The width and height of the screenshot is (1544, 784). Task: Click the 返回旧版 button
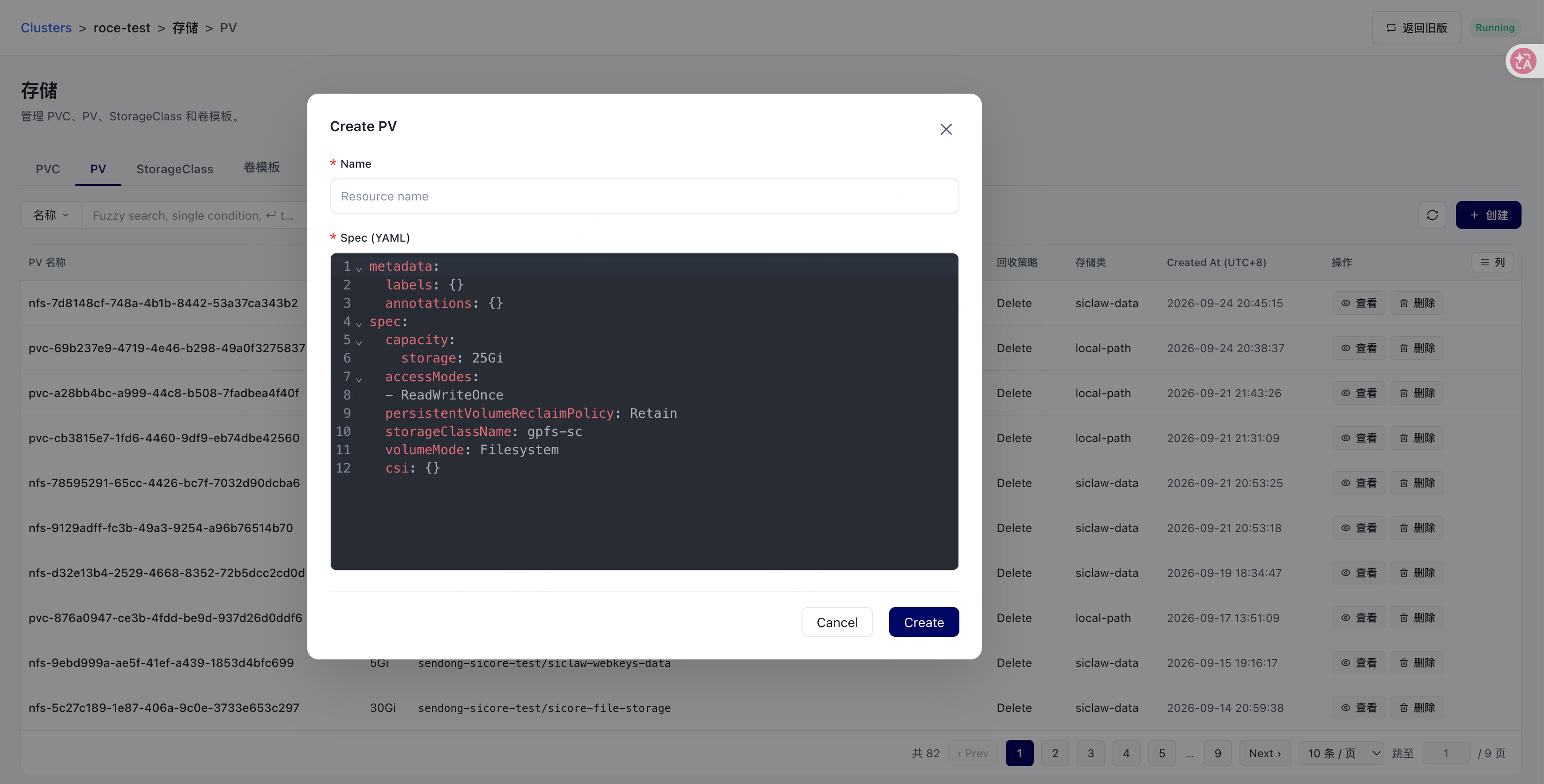[1416, 28]
